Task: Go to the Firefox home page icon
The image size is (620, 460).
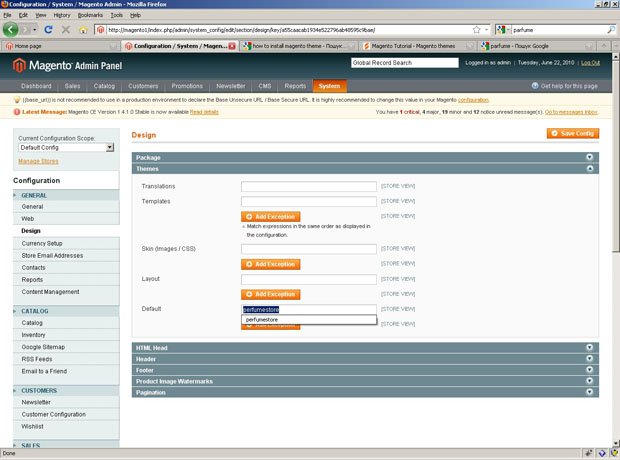Action: pos(83,30)
